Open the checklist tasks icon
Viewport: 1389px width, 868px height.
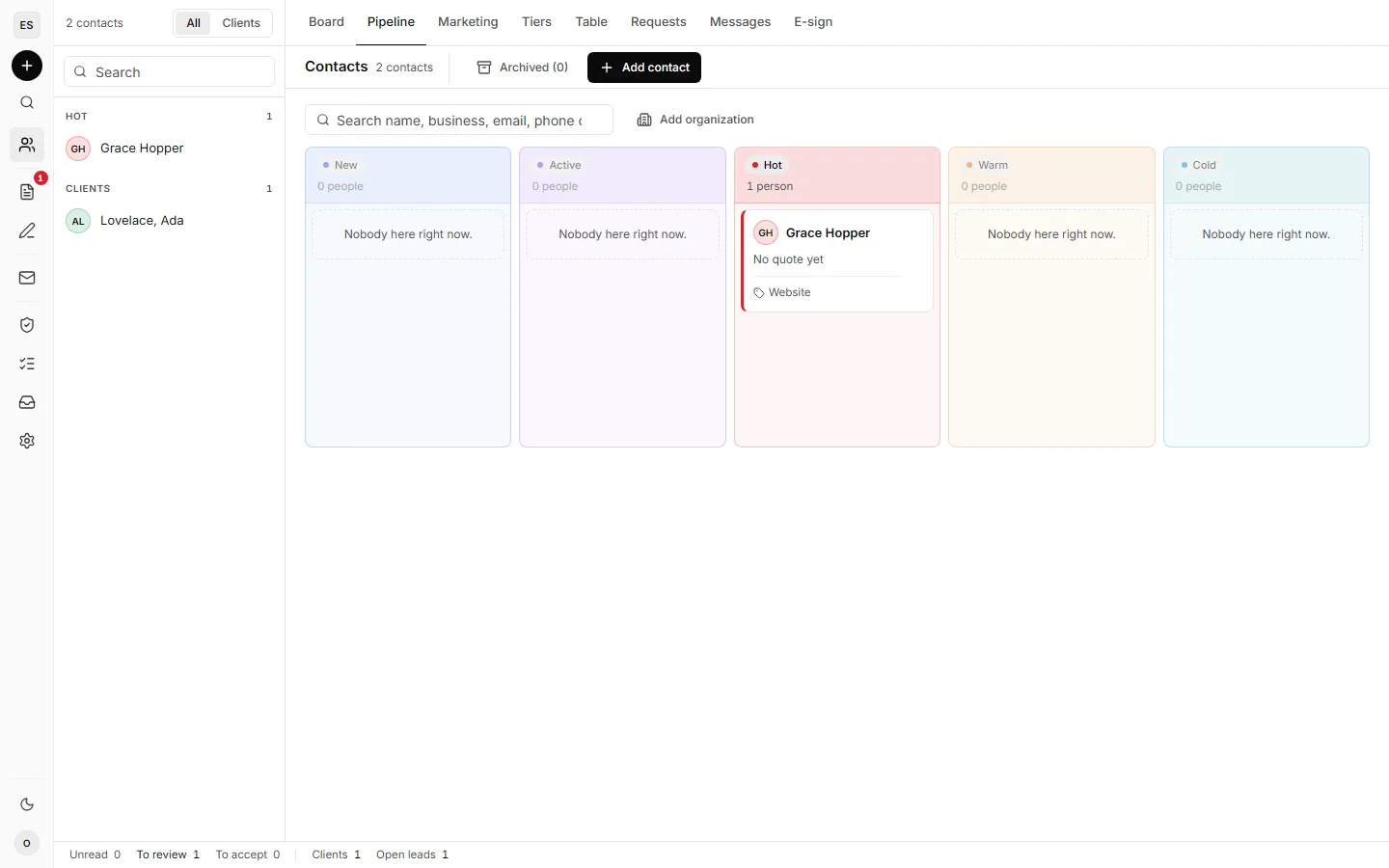click(x=27, y=364)
